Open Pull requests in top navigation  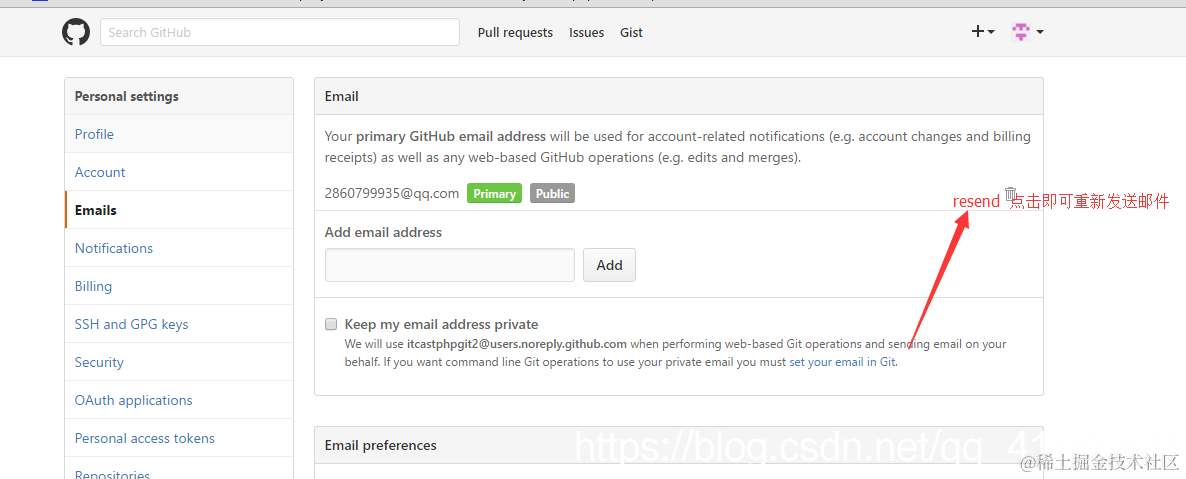pos(515,33)
